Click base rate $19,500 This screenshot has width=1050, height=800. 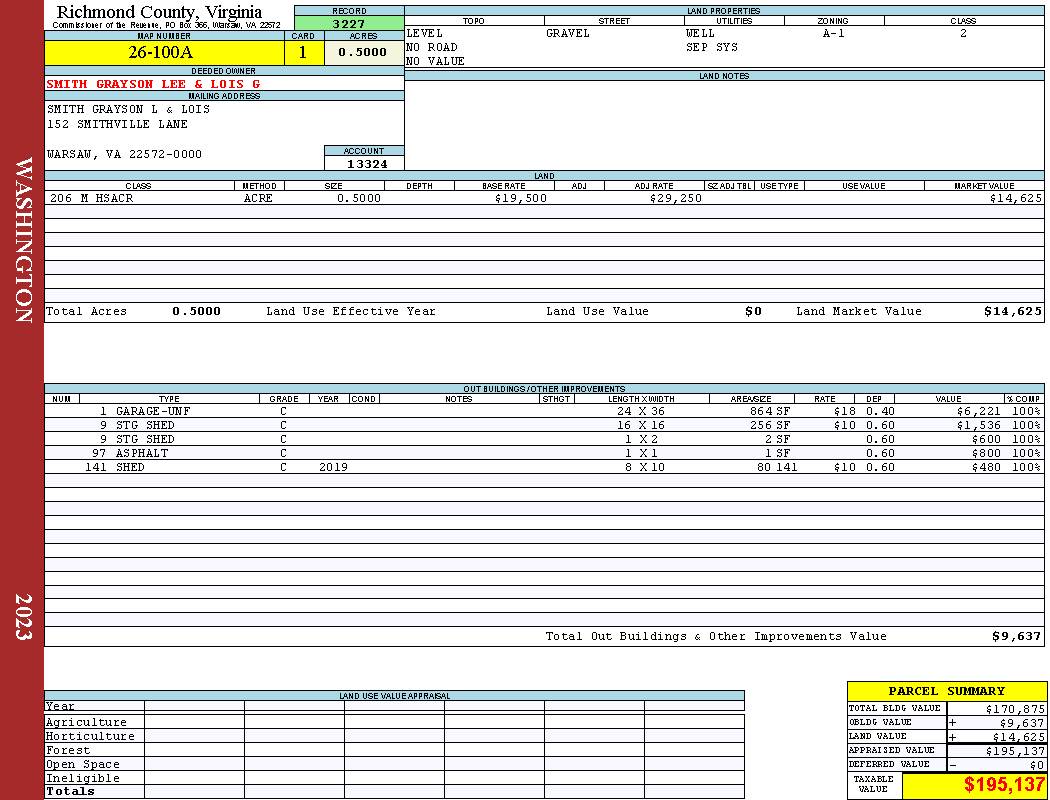[x=521, y=199]
